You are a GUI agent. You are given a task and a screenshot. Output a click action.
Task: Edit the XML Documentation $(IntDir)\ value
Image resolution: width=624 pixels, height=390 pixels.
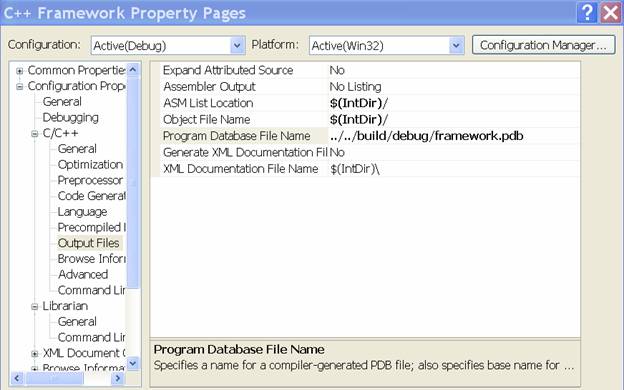pyautogui.click(x=355, y=169)
